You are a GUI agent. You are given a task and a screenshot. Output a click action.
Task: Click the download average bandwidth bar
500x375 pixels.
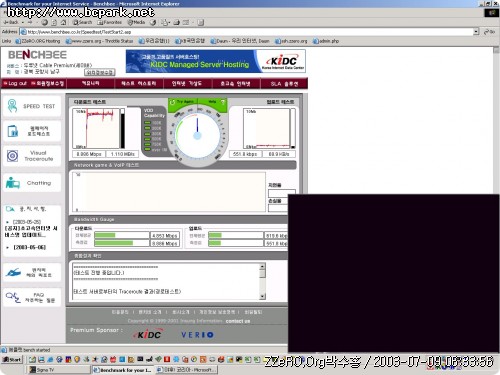point(122,235)
